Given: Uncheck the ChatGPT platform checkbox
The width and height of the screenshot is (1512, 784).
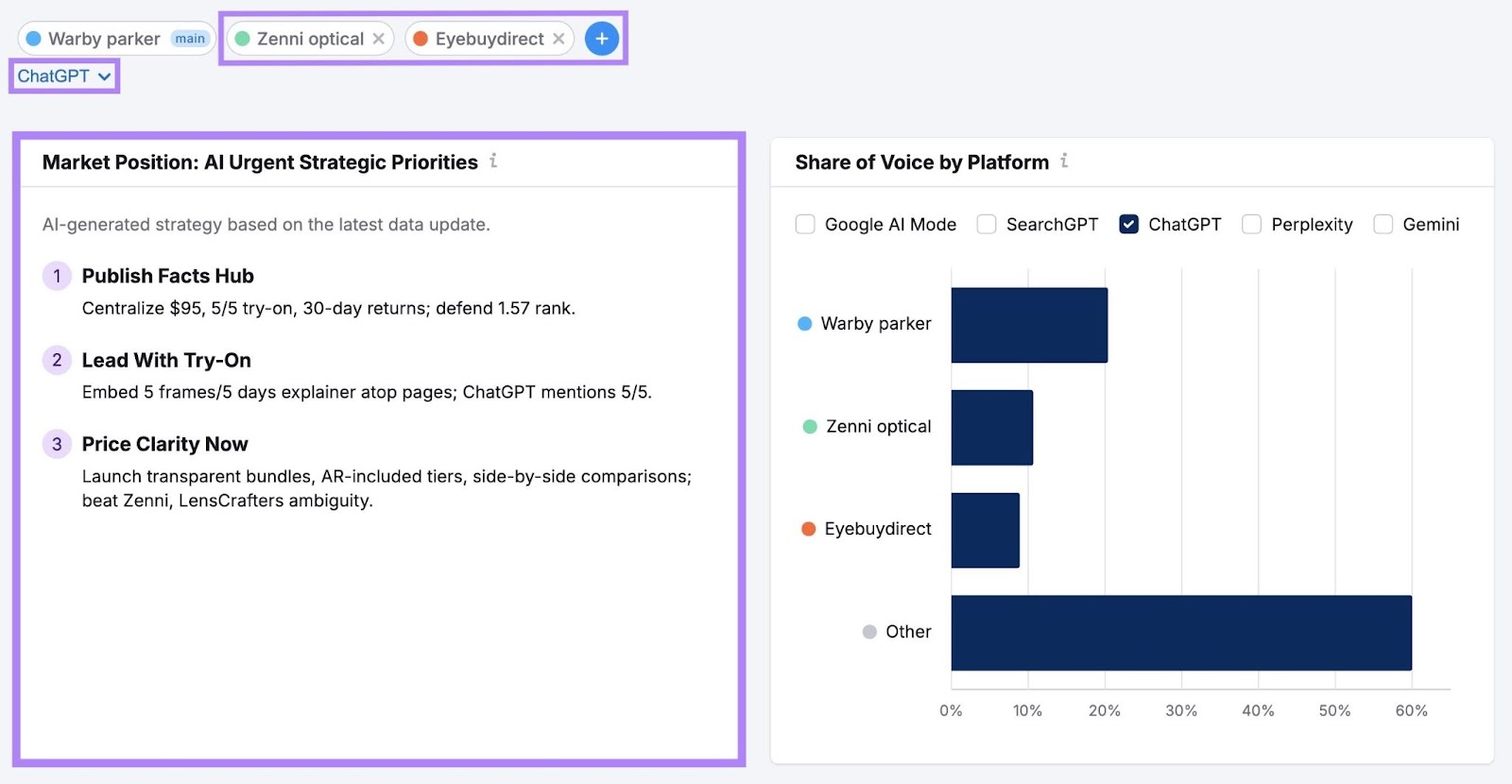Looking at the screenshot, I should pyautogui.click(x=1130, y=224).
